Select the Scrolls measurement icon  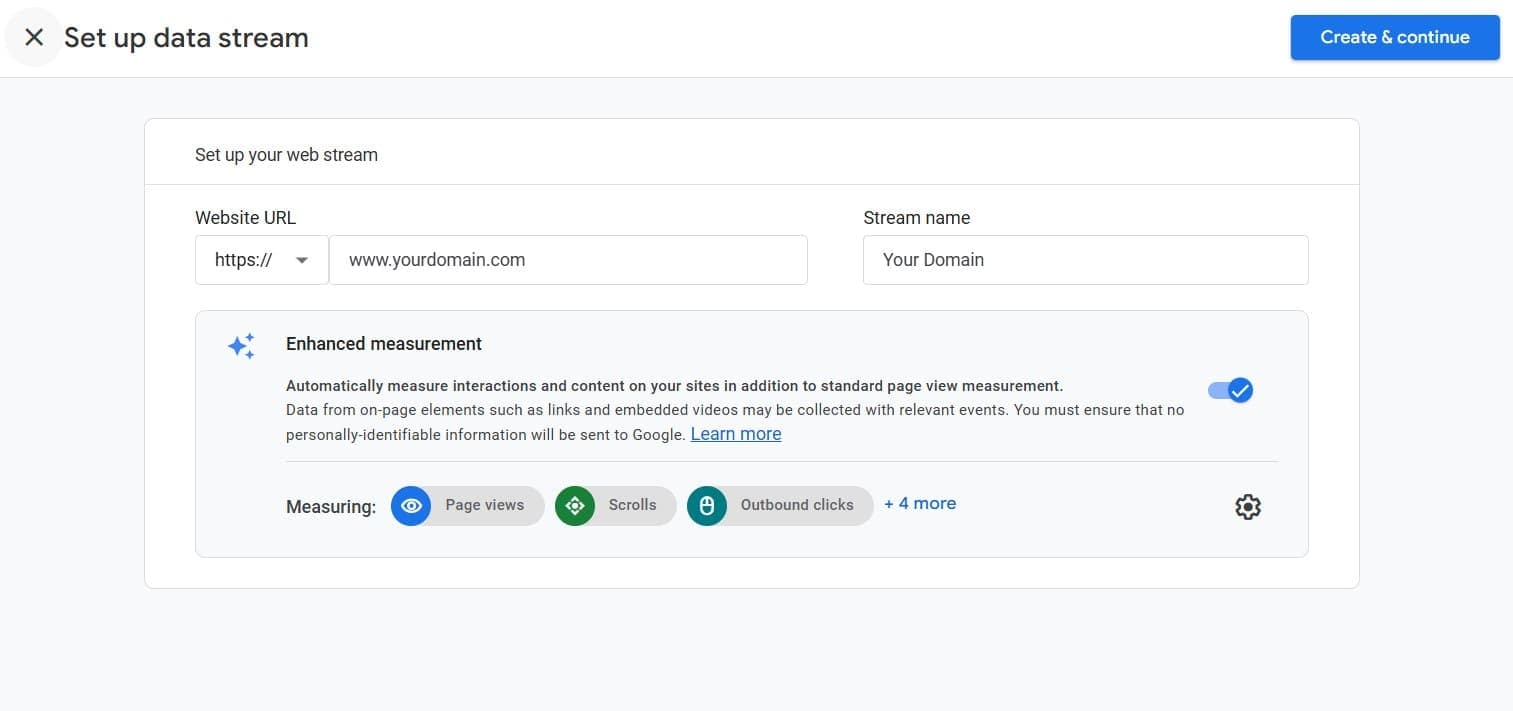(575, 505)
